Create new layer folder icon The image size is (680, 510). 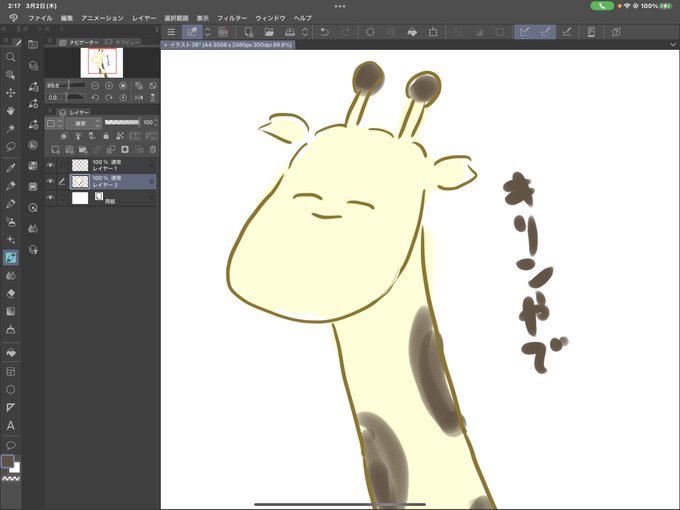(x=83, y=150)
